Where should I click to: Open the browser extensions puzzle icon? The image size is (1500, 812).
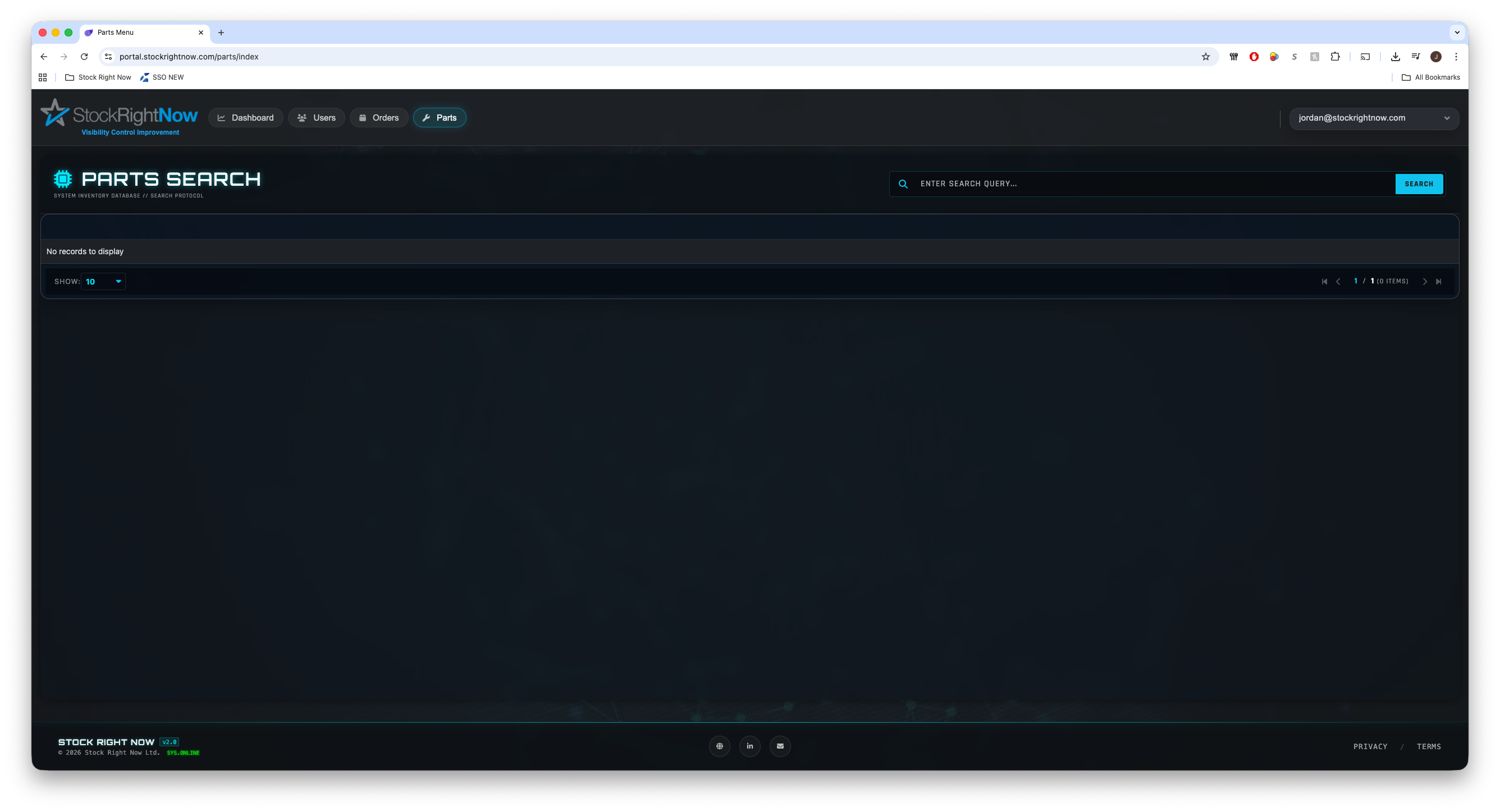click(x=1334, y=57)
